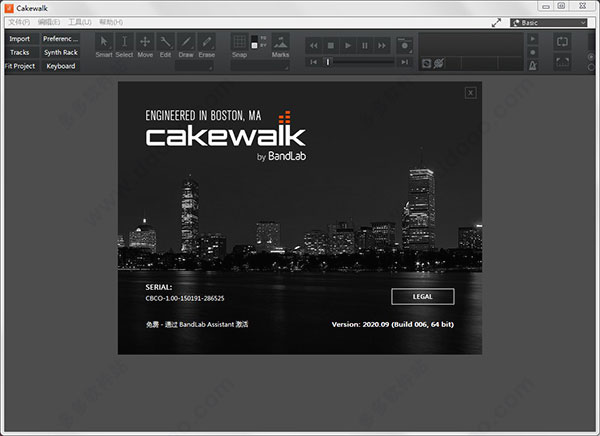Toggle the Snap grid button

[x=240, y=41]
